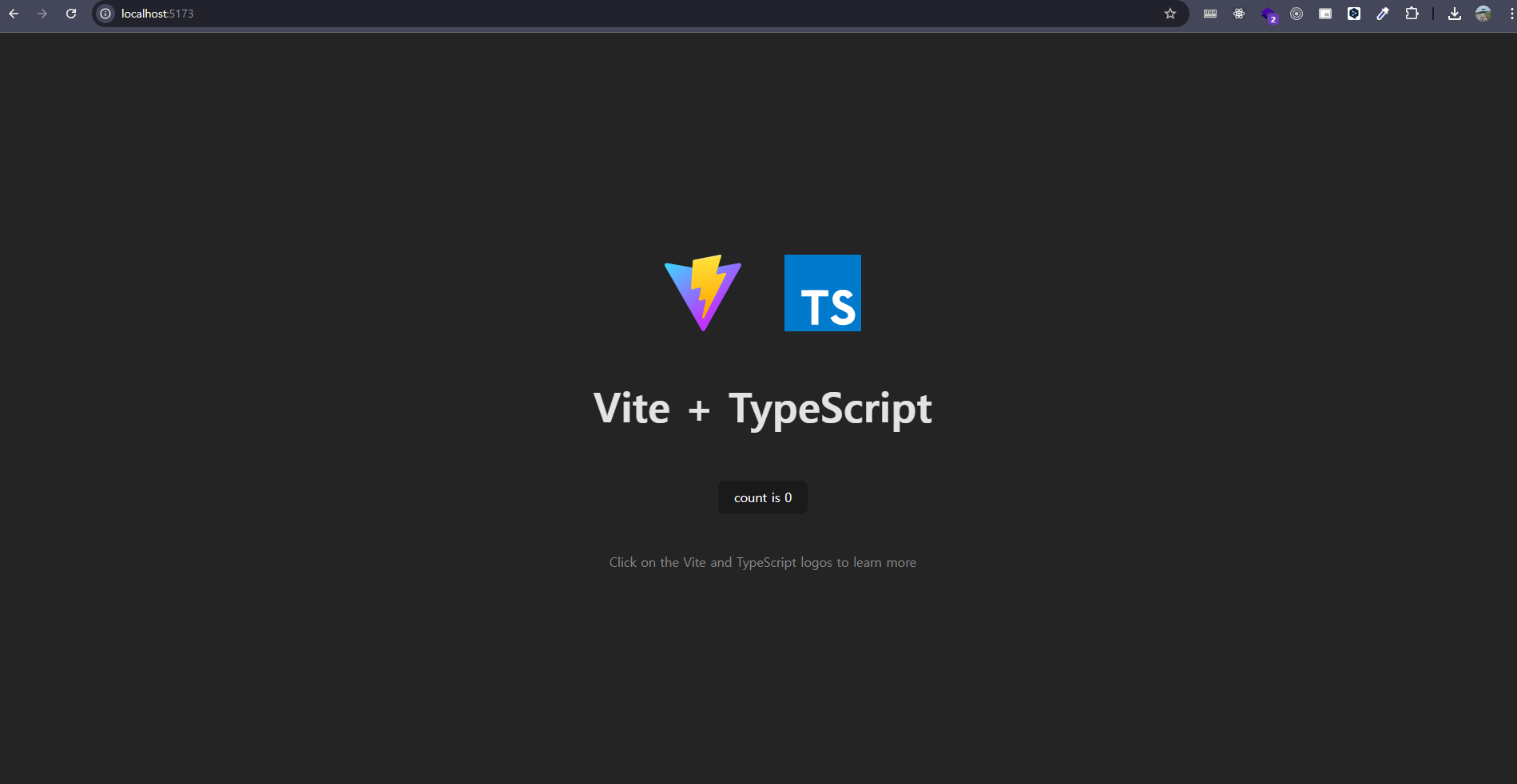Screen dimensions: 1517x784
Task: Toggle bookmark star for this page
Action: tap(1170, 14)
